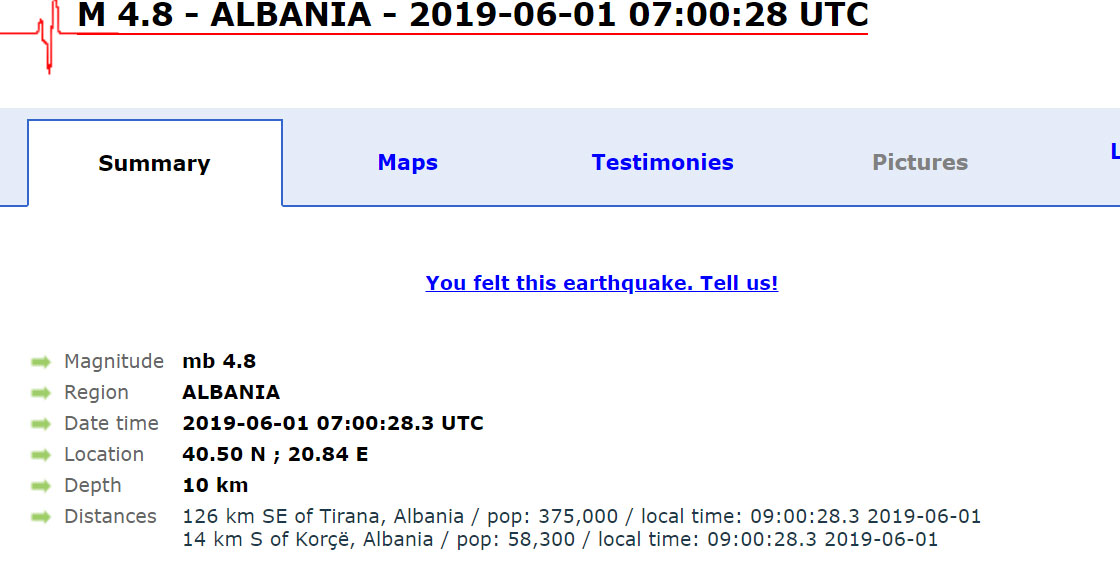Click the 40.50 N ; 20.84 E coordinates

275,454
